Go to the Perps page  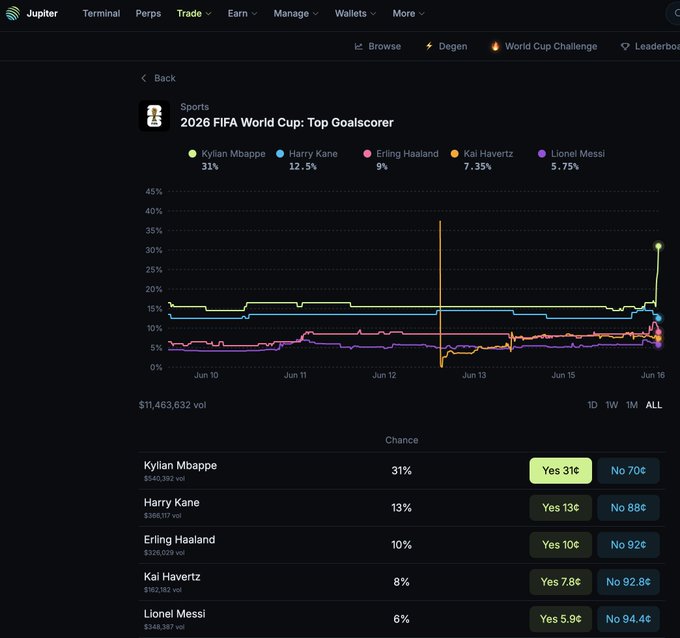pos(148,13)
